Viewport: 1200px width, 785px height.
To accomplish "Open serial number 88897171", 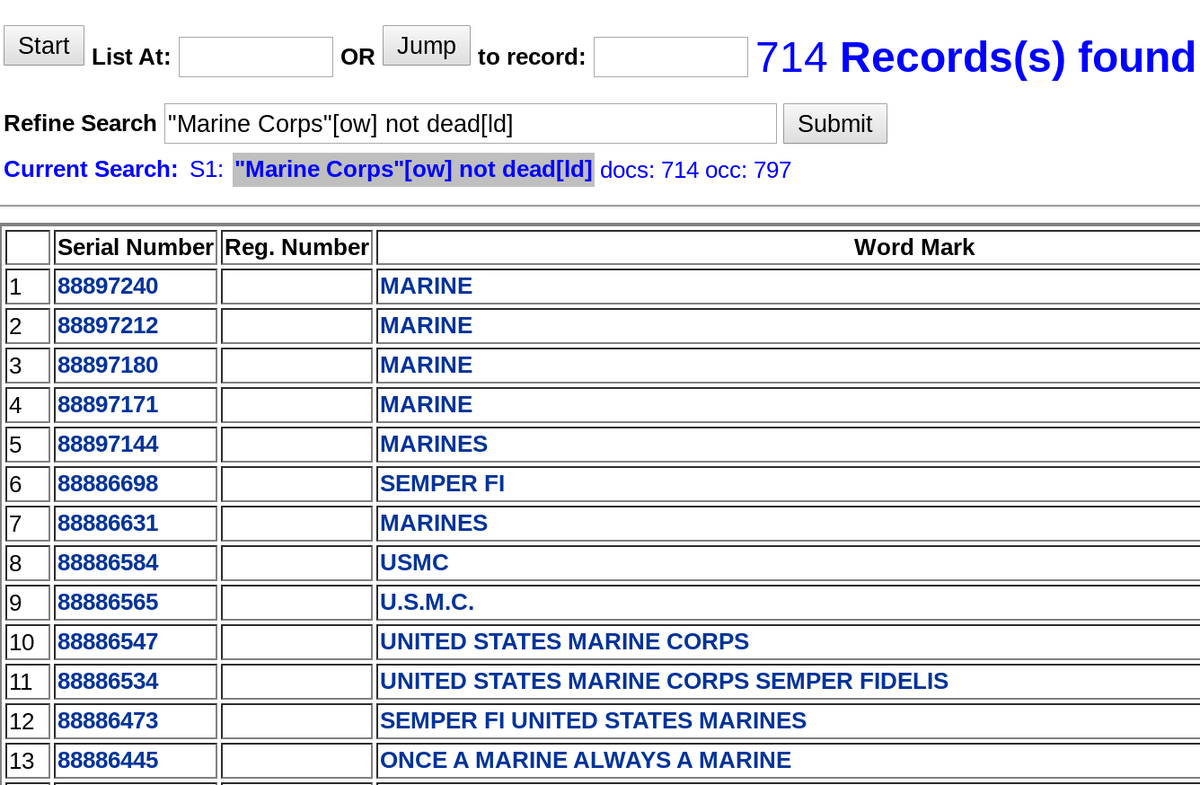I will coord(108,405).
